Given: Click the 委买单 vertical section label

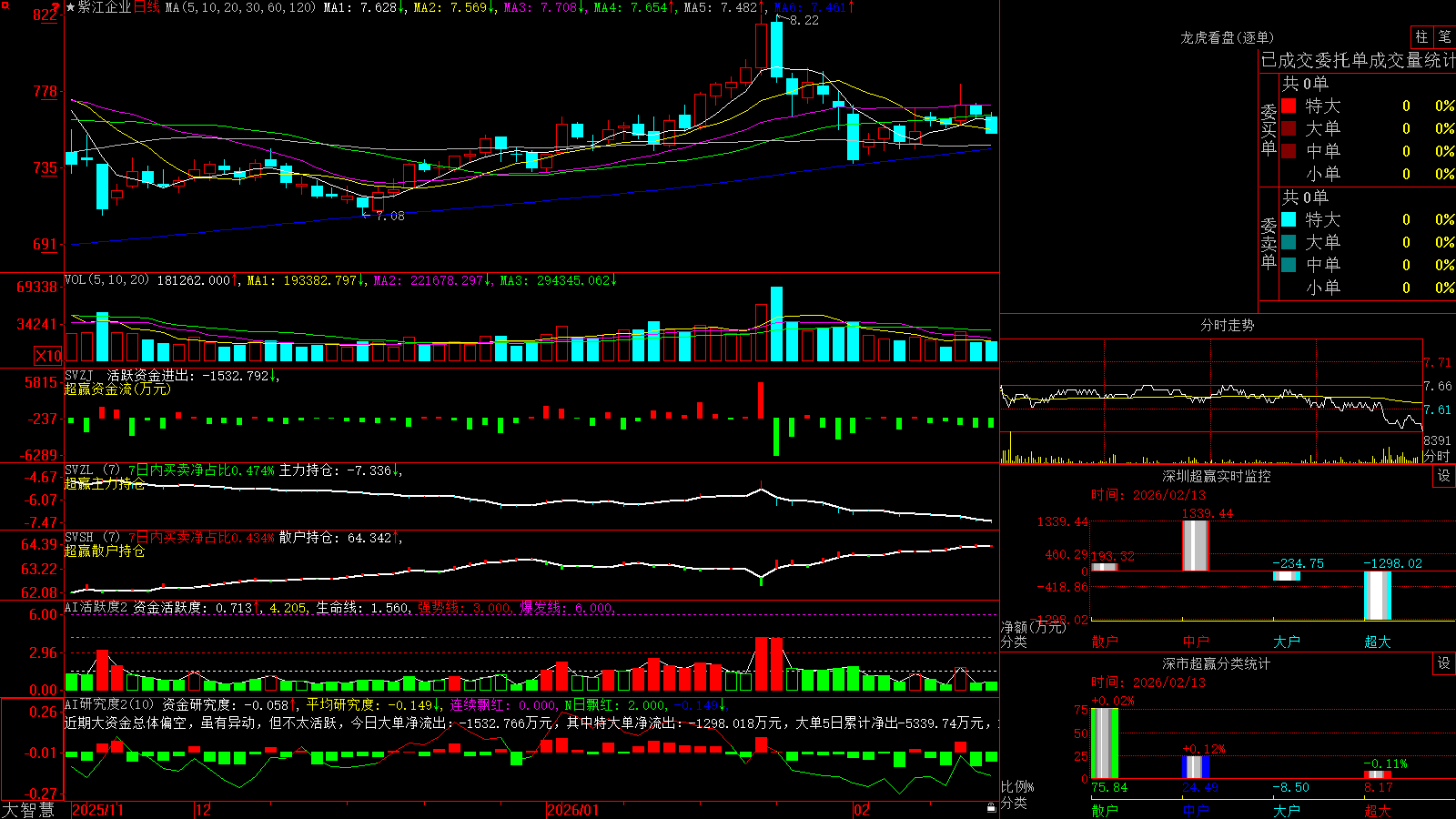Looking at the screenshot, I should pyautogui.click(x=1269, y=129).
